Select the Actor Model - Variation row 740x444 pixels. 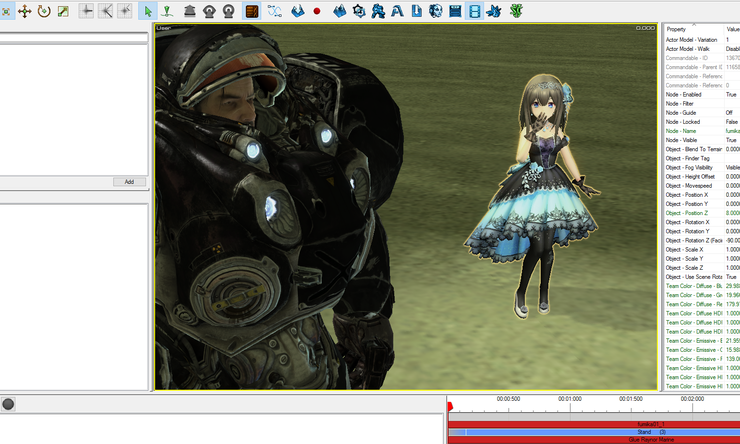pyautogui.click(x=702, y=40)
